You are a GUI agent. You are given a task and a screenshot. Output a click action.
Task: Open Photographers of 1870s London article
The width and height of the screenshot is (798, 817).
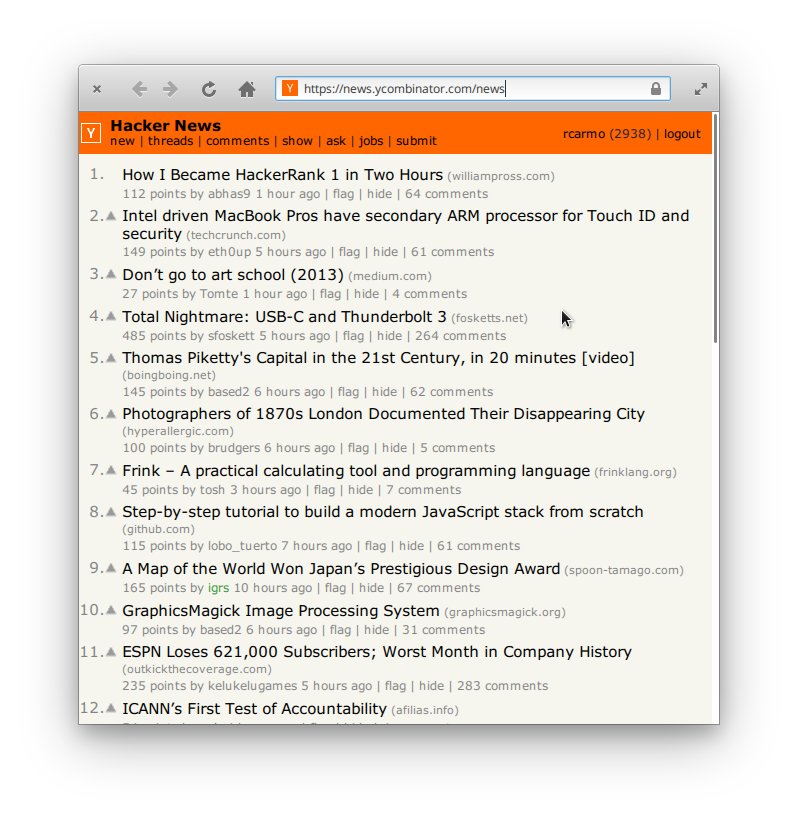tap(383, 414)
